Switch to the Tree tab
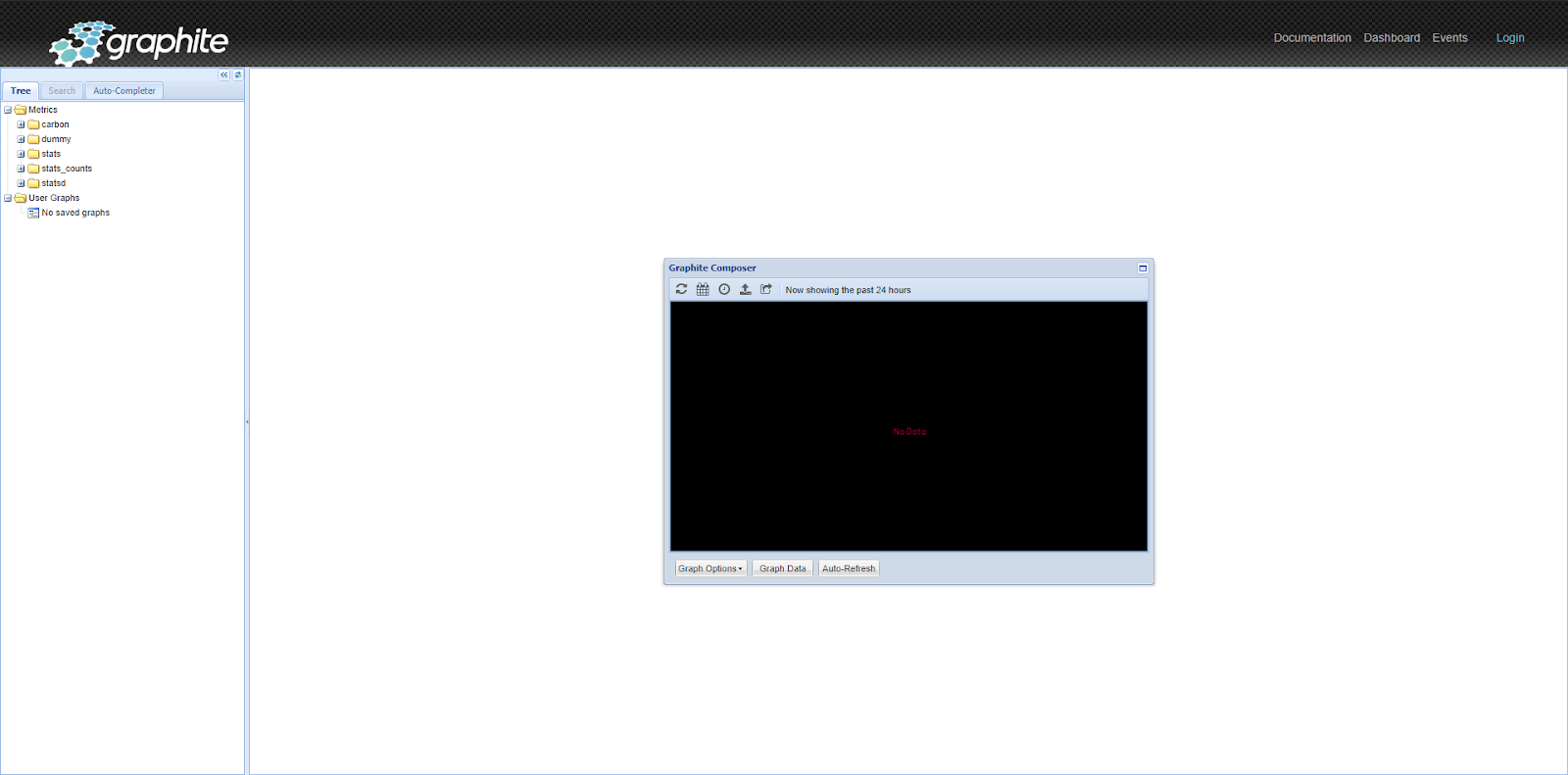Viewport: 1568px width, 775px height. (21, 91)
